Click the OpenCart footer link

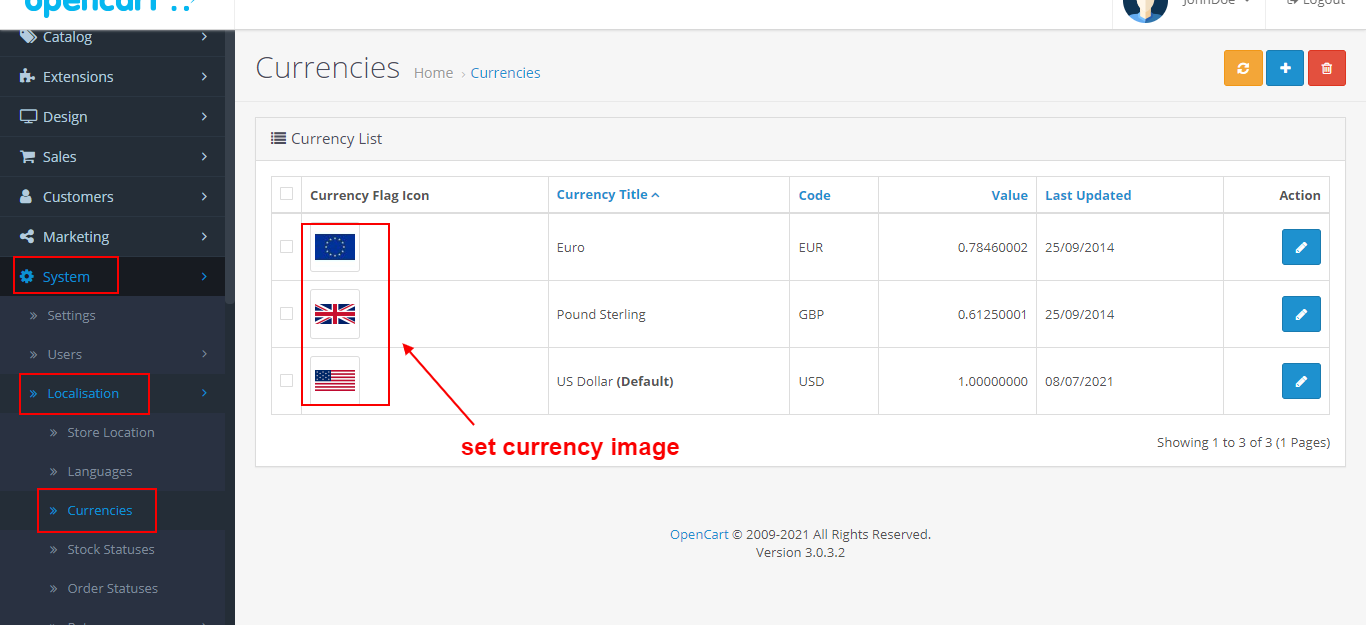point(699,535)
